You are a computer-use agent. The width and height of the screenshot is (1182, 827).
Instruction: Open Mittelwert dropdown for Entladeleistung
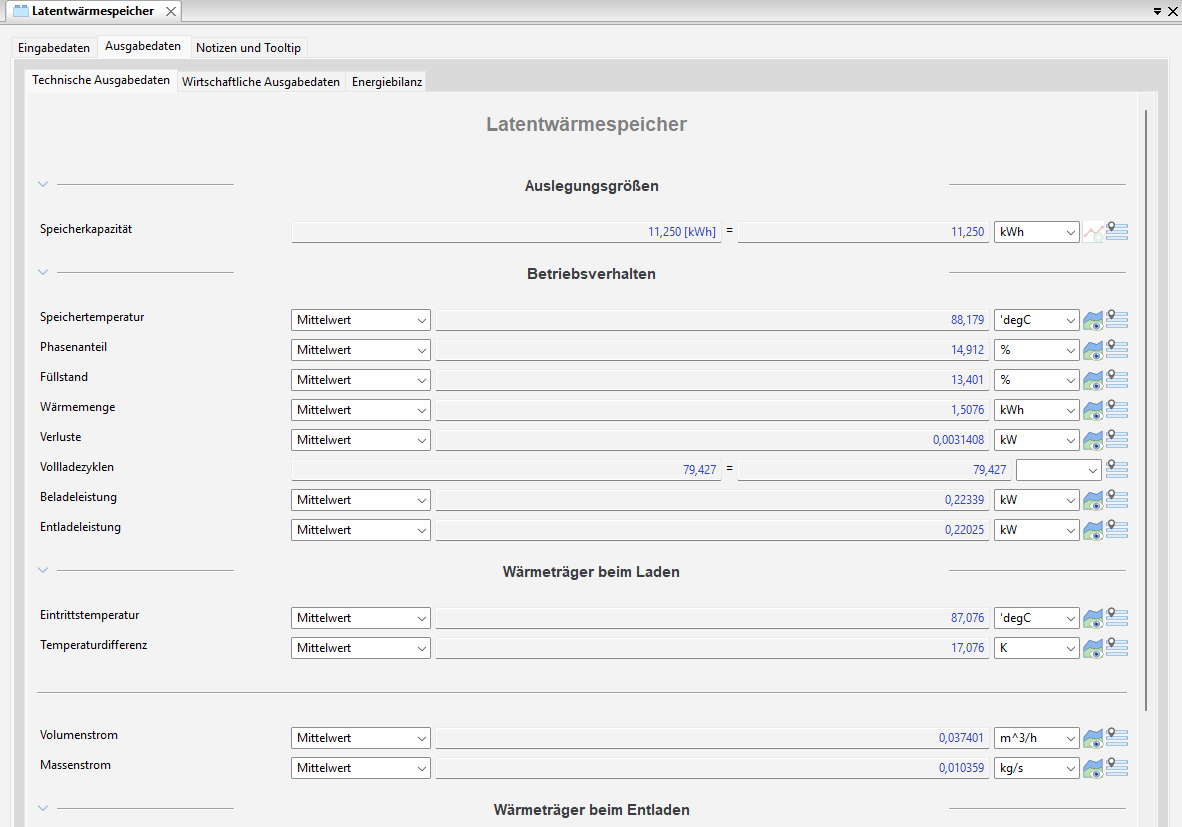[360, 530]
